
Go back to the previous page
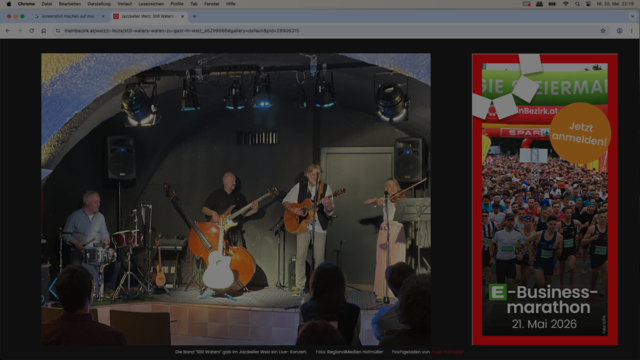[8, 31]
